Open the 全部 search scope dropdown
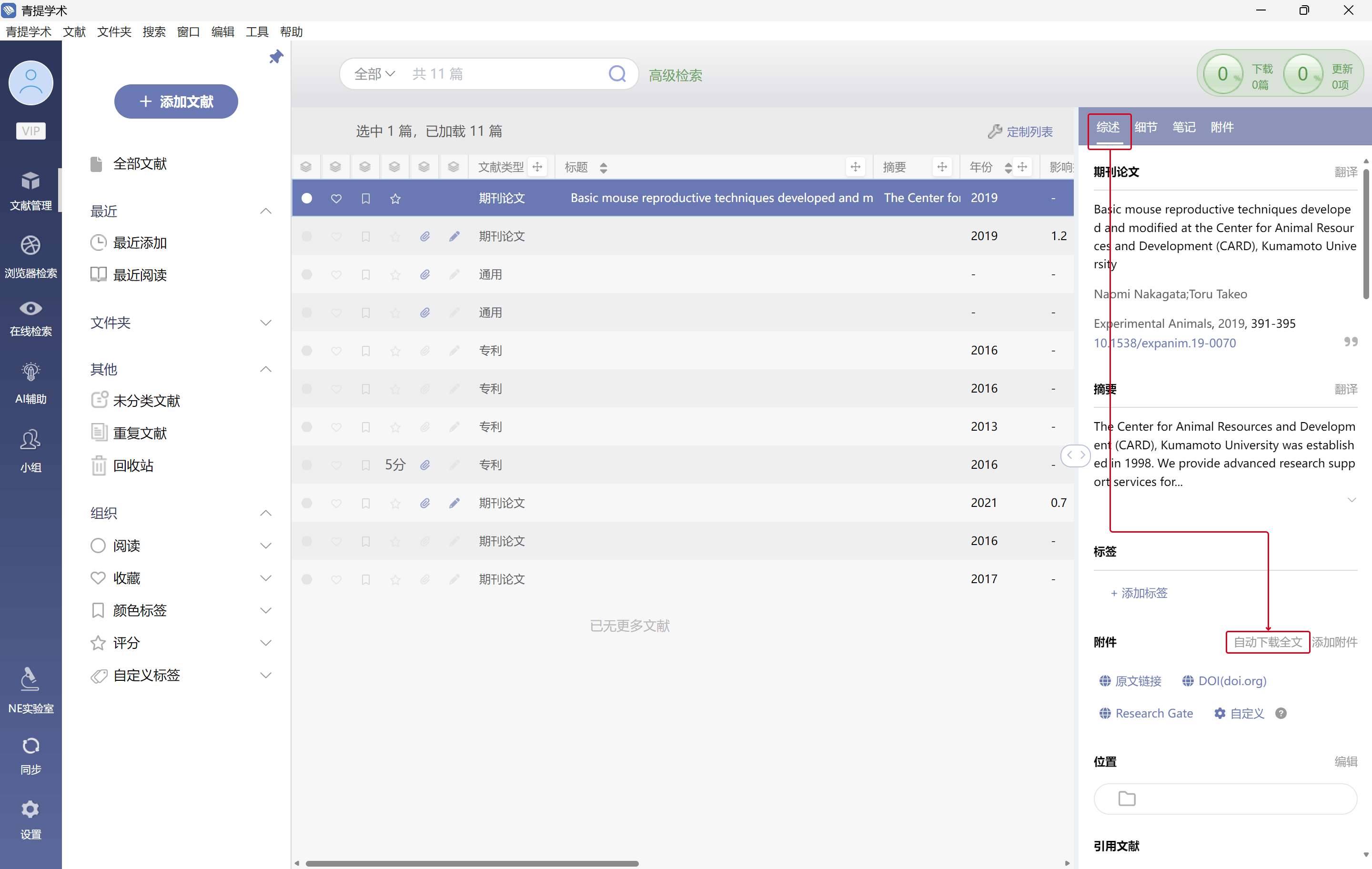Viewport: 1372px width, 869px height. click(x=374, y=73)
